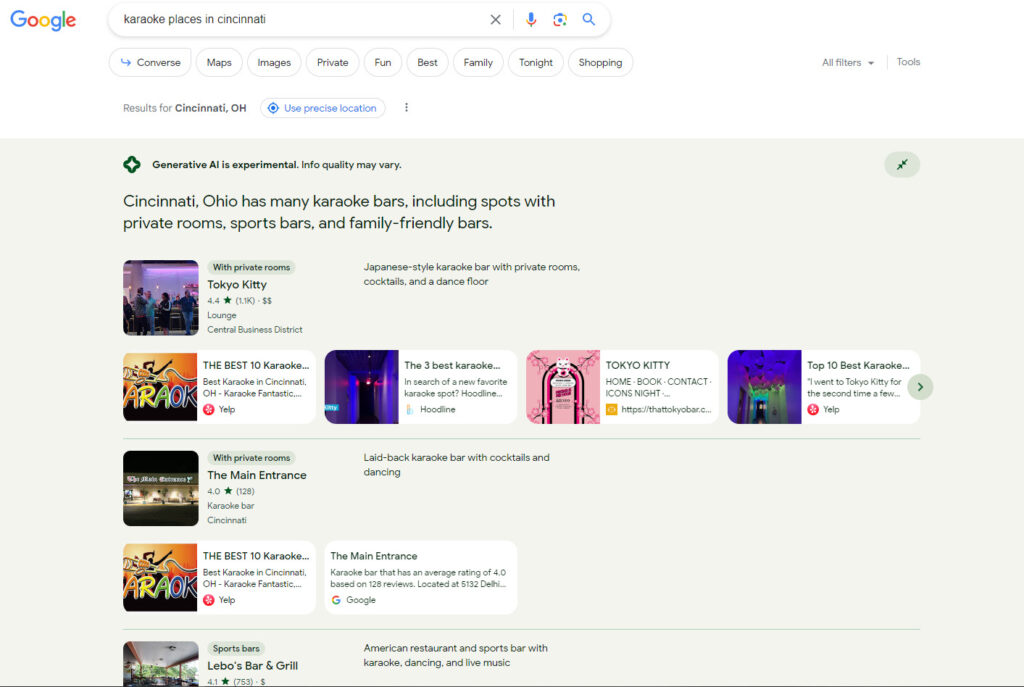Click the Tokyo Kitty photo thumbnail
1024x687 pixels.
click(160, 297)
